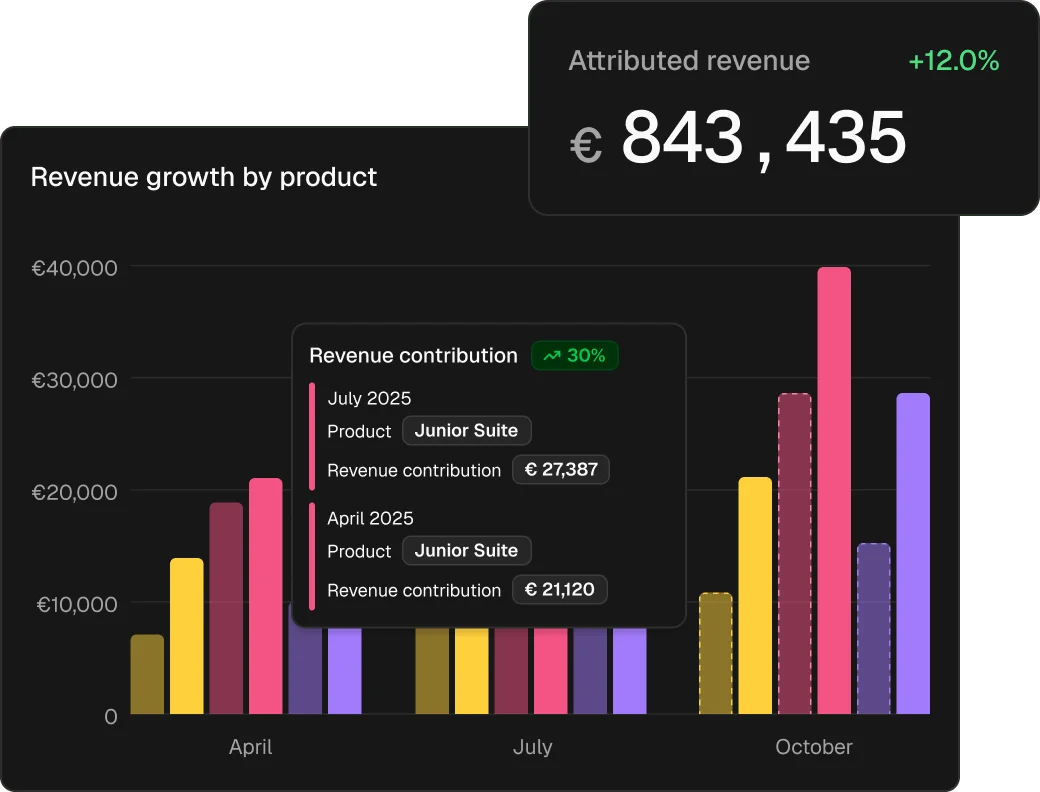1040x792 pixels.
Task: Click the Revenue contribution tooltip title
Action: 413,356
